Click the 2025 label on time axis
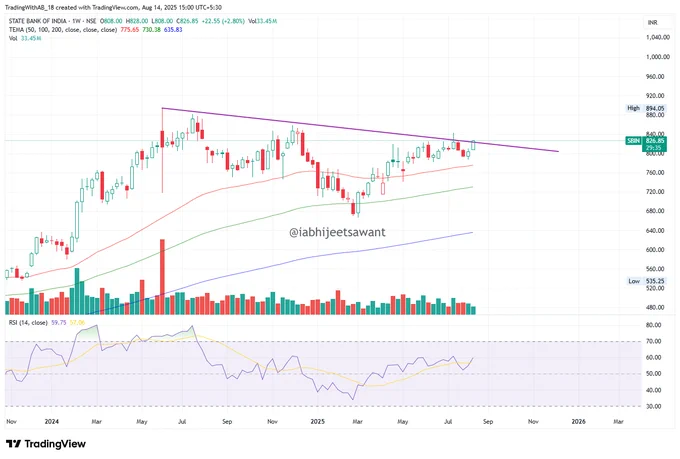680x459 pixels. coord(318,421)
